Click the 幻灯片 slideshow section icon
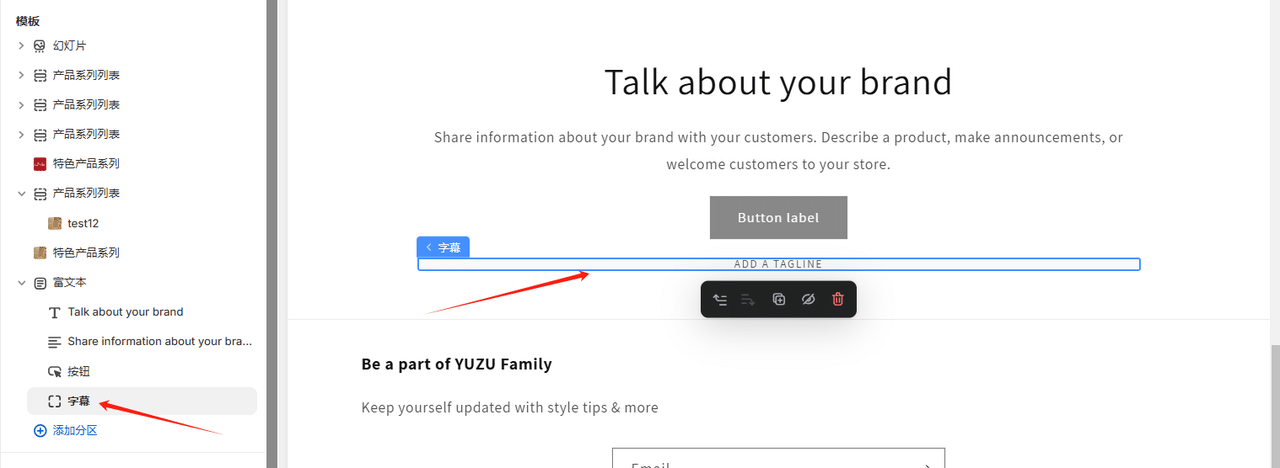Screen dimensions: 1280x468 (x=40, y=46)
